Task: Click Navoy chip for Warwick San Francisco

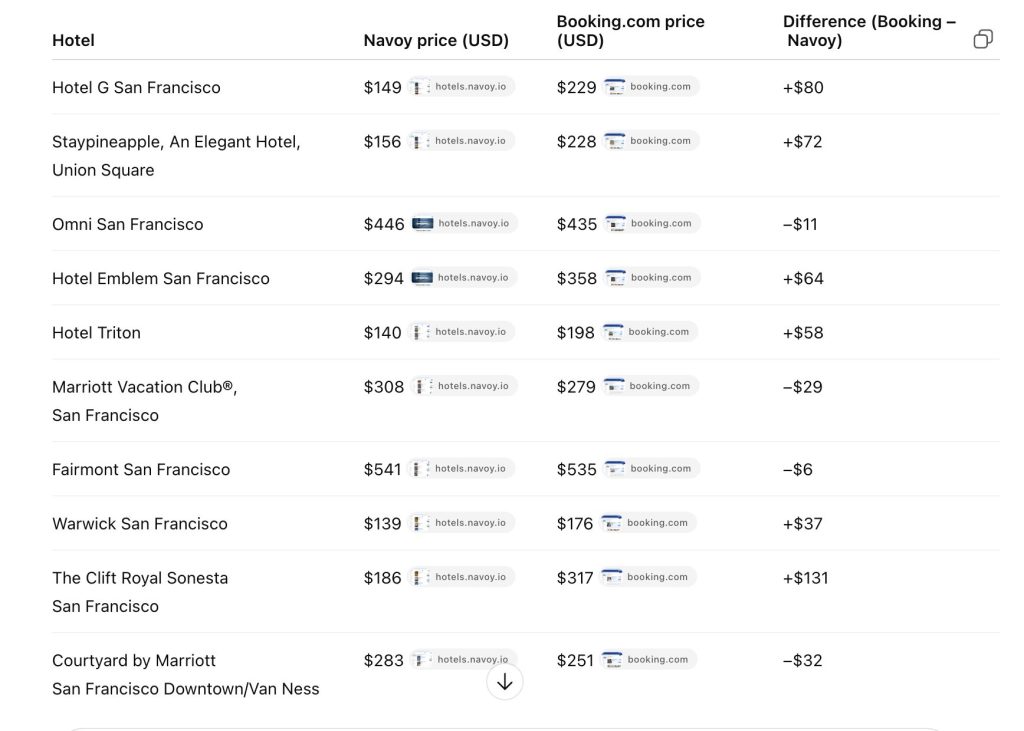Action: tap(462, 523)
